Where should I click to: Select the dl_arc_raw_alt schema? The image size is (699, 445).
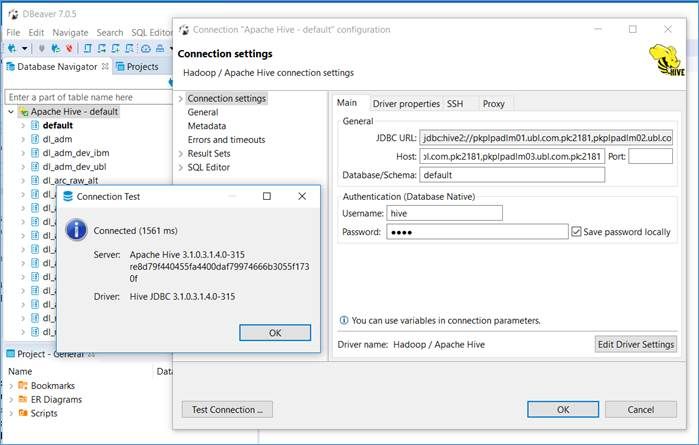[x=70, y=181]
